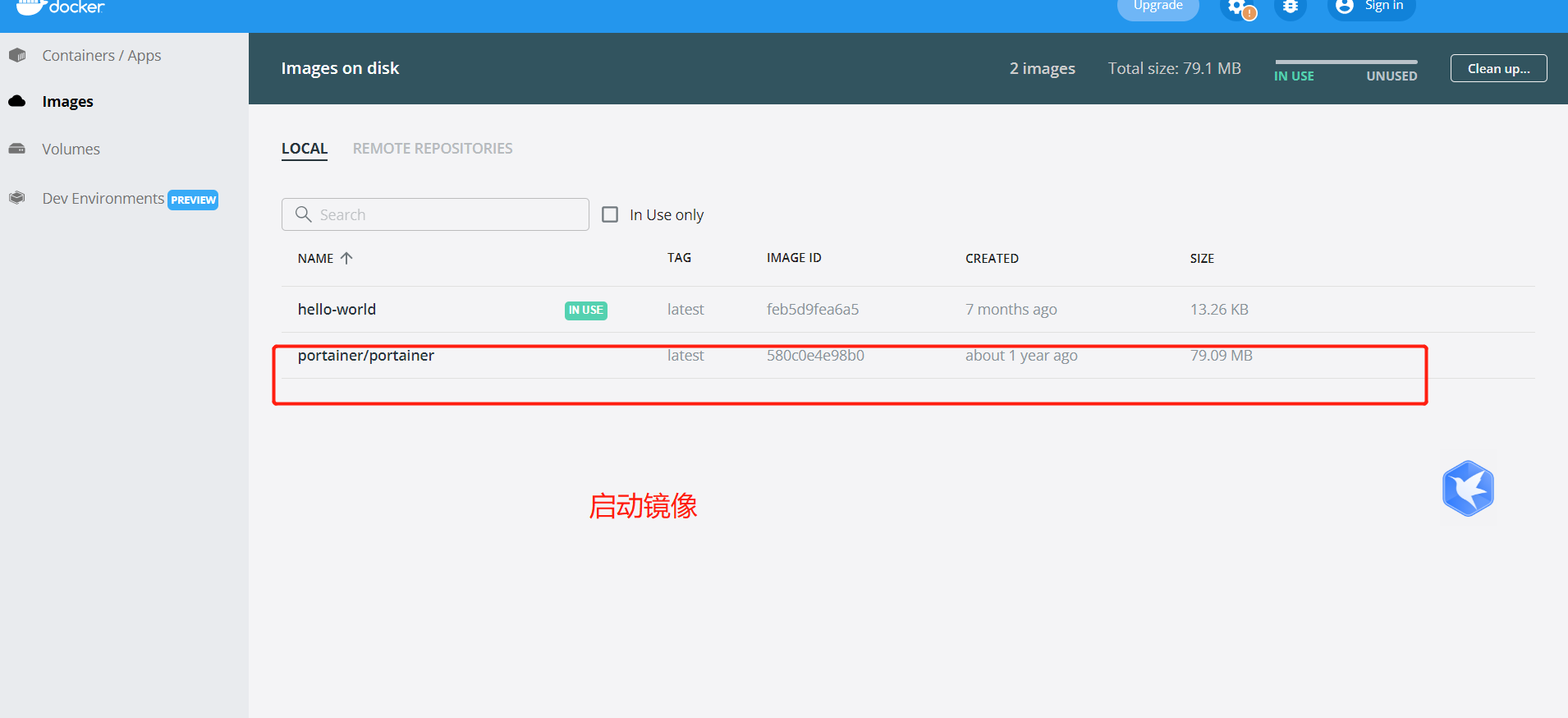
Task: Click the UNUSED size indicator label
Action: (x=1391, y=76)
